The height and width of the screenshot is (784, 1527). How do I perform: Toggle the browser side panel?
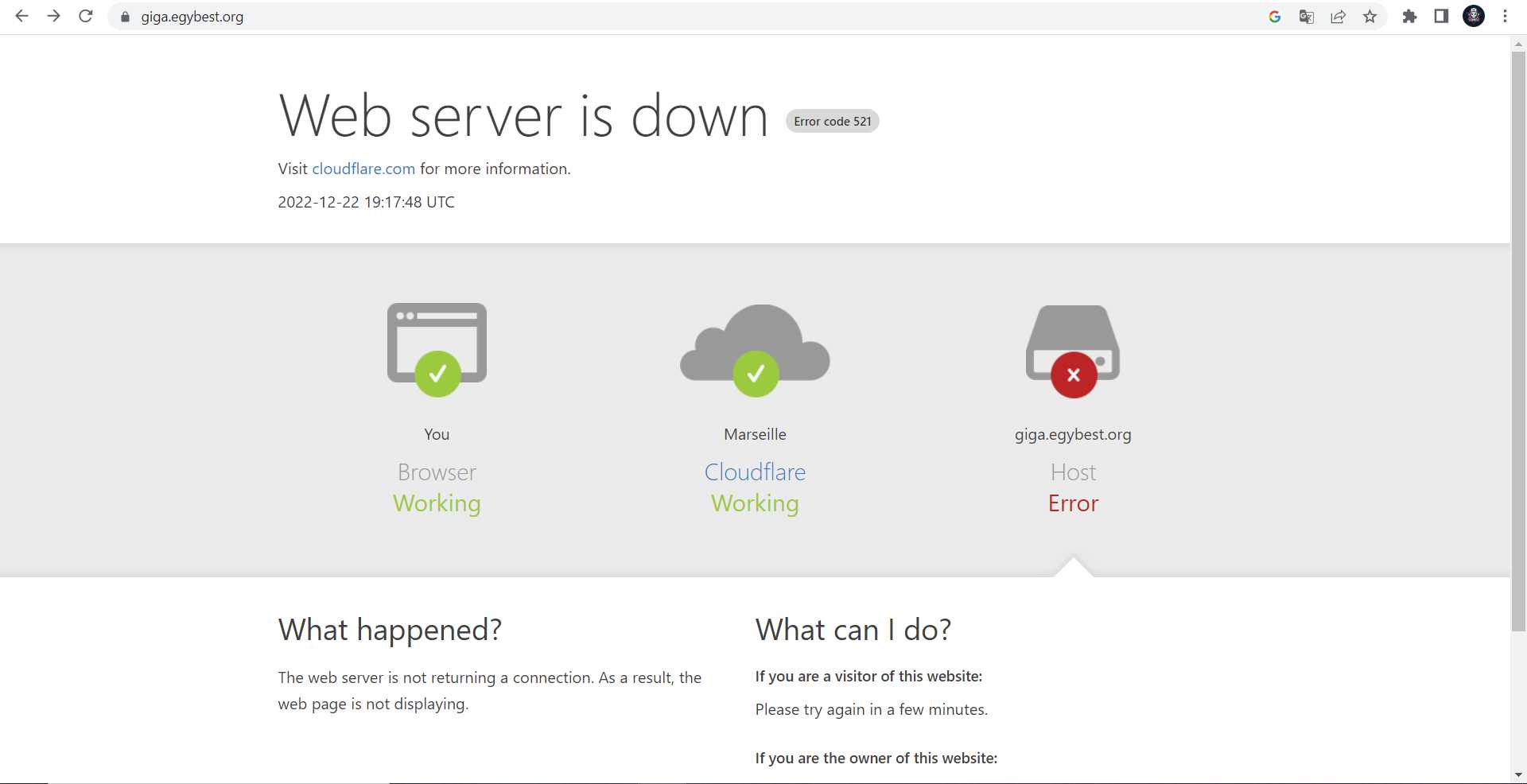click(x=1441, y=17)
